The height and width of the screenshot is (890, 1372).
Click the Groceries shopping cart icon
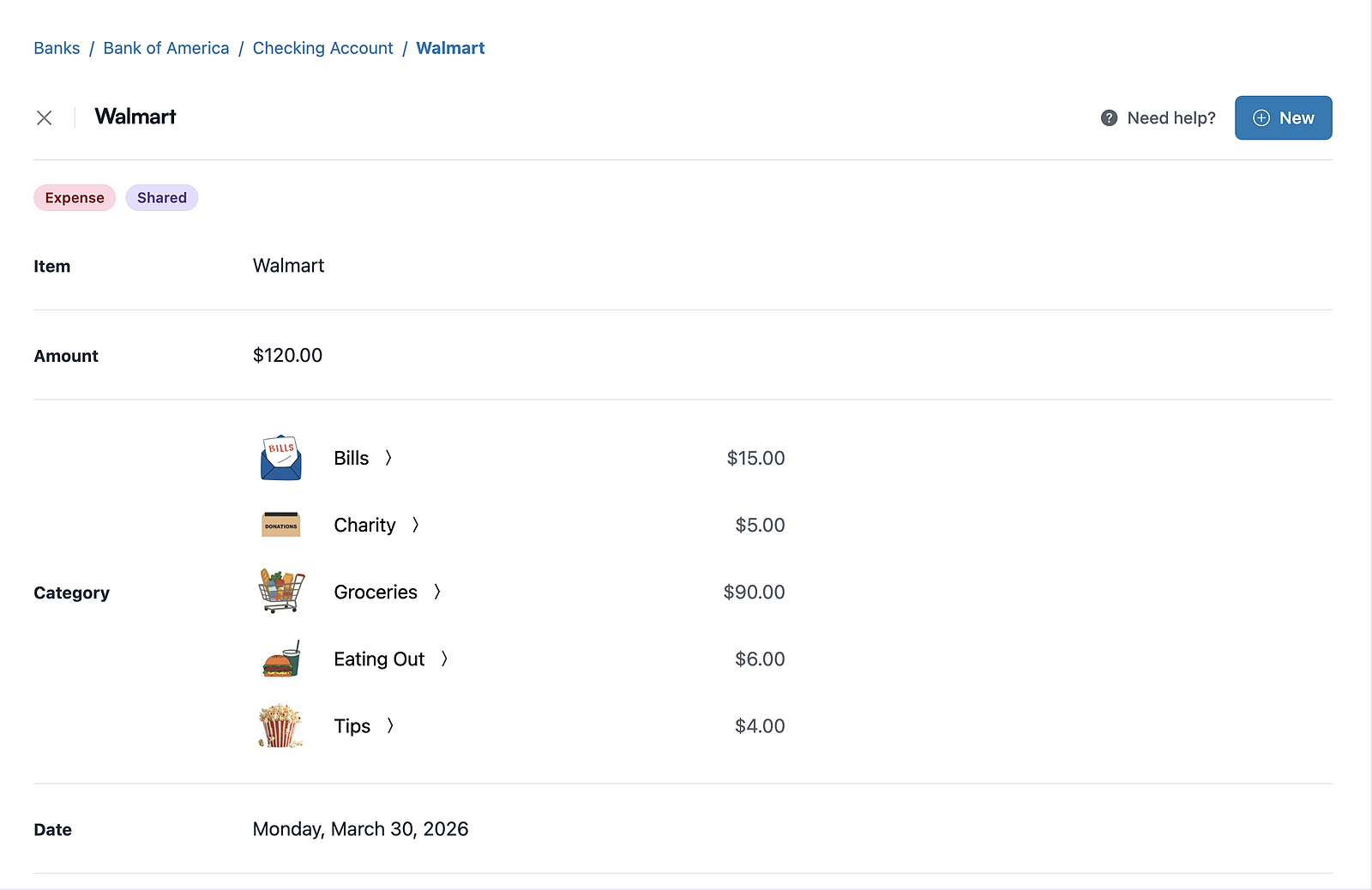(280, 591)
